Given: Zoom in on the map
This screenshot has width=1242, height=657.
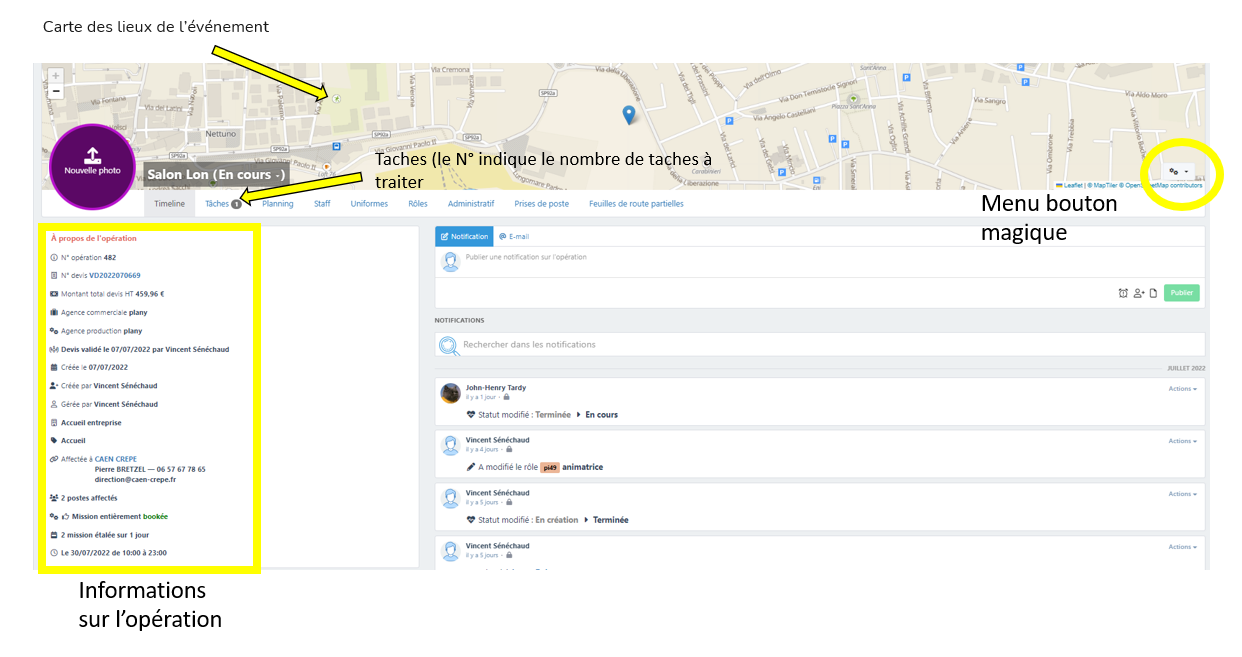Looking at the screenshot, I should (56, 76).
